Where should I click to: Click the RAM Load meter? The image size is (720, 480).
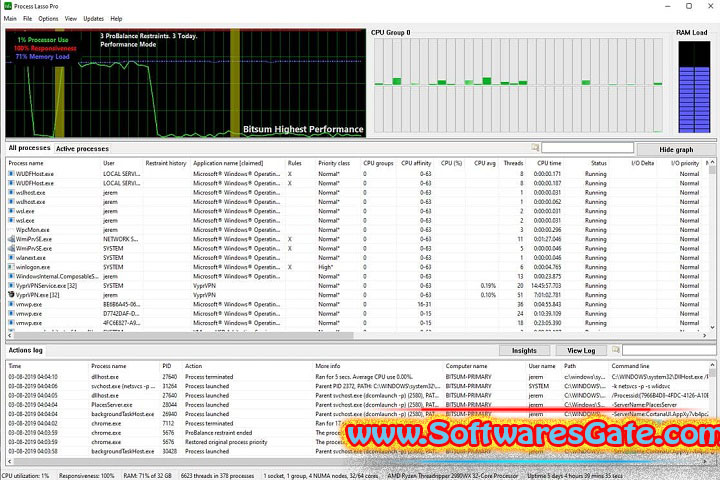694,87
